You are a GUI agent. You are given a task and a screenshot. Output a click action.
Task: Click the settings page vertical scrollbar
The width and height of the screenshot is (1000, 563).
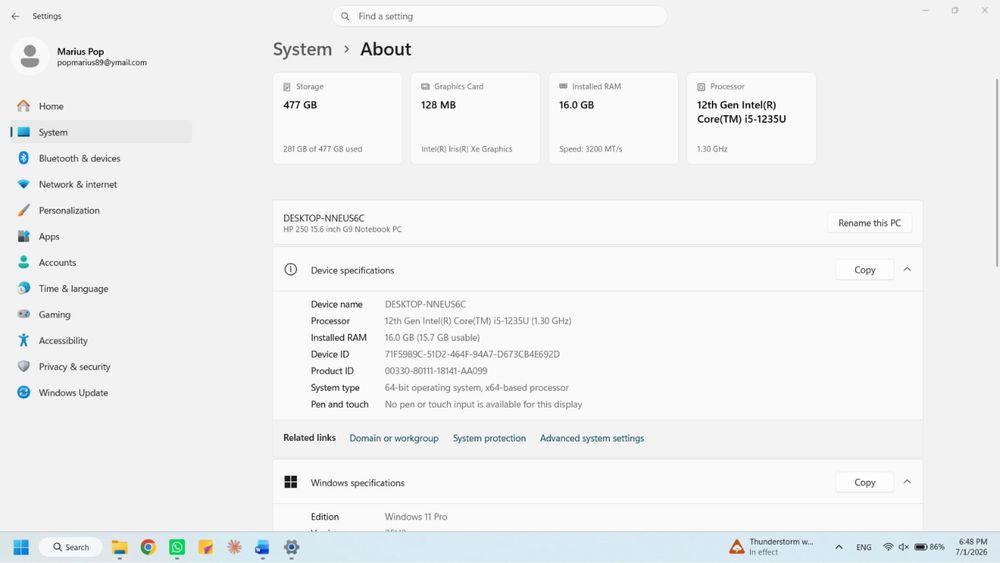click(997, 172)
